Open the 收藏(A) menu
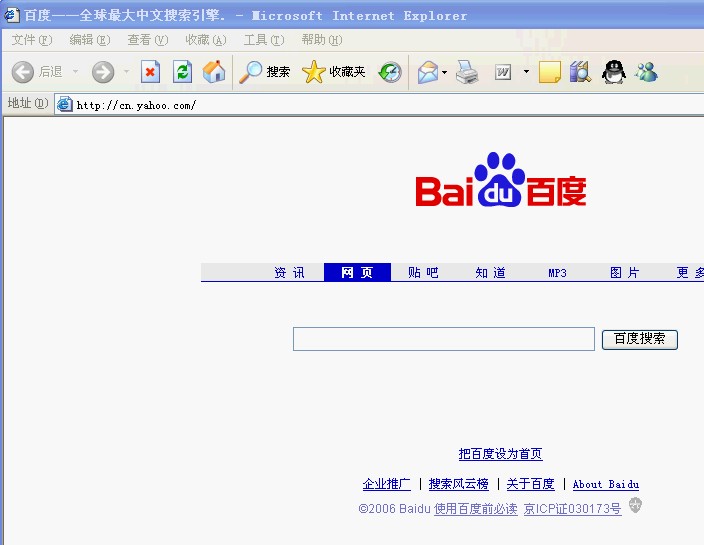Image resolution: width=704 pixels, height=545 pixels. click(x=206, y=40)
